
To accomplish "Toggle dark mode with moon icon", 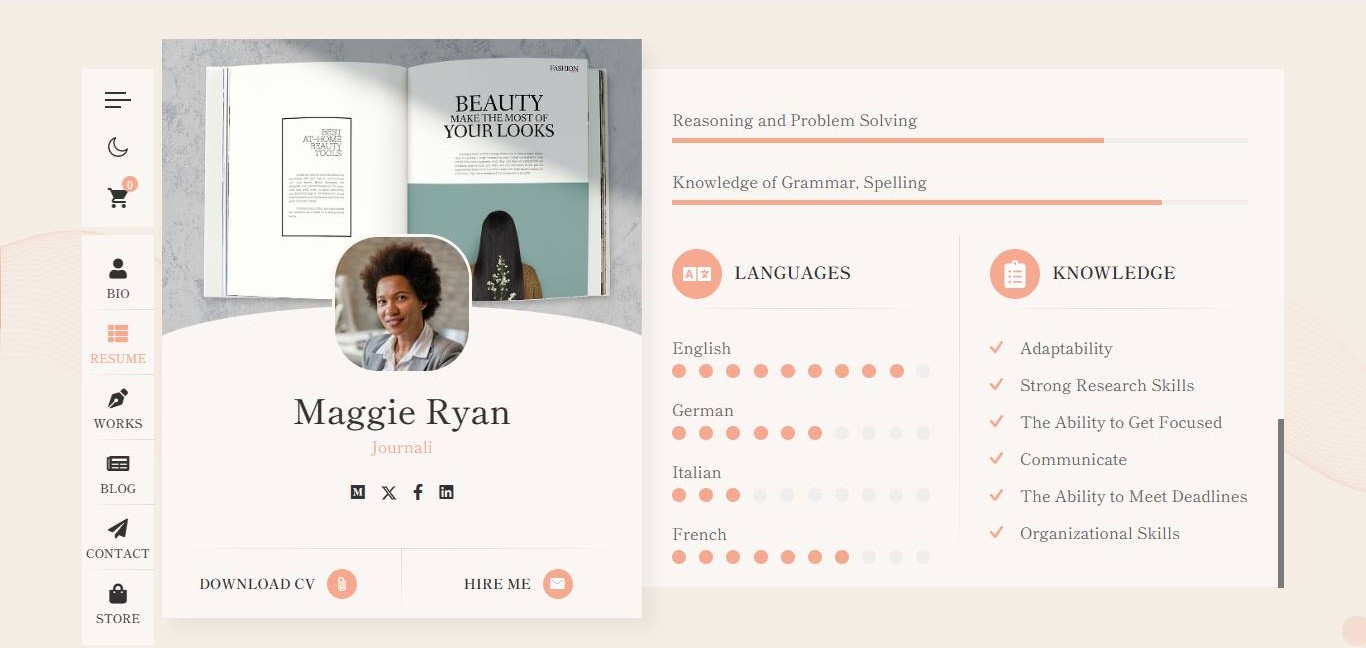I will (x=118, y=148).
